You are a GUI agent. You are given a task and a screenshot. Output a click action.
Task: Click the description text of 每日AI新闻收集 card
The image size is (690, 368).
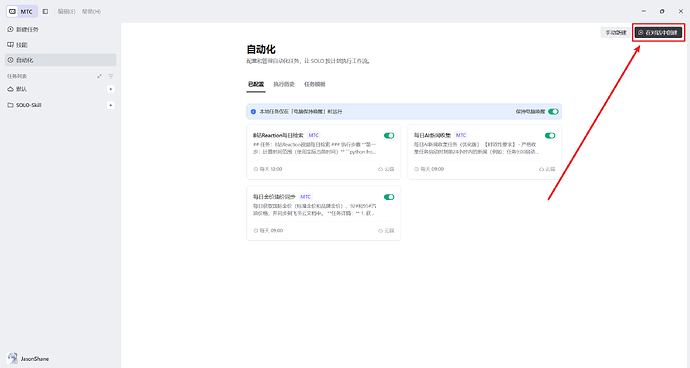[x=476, y=148]
